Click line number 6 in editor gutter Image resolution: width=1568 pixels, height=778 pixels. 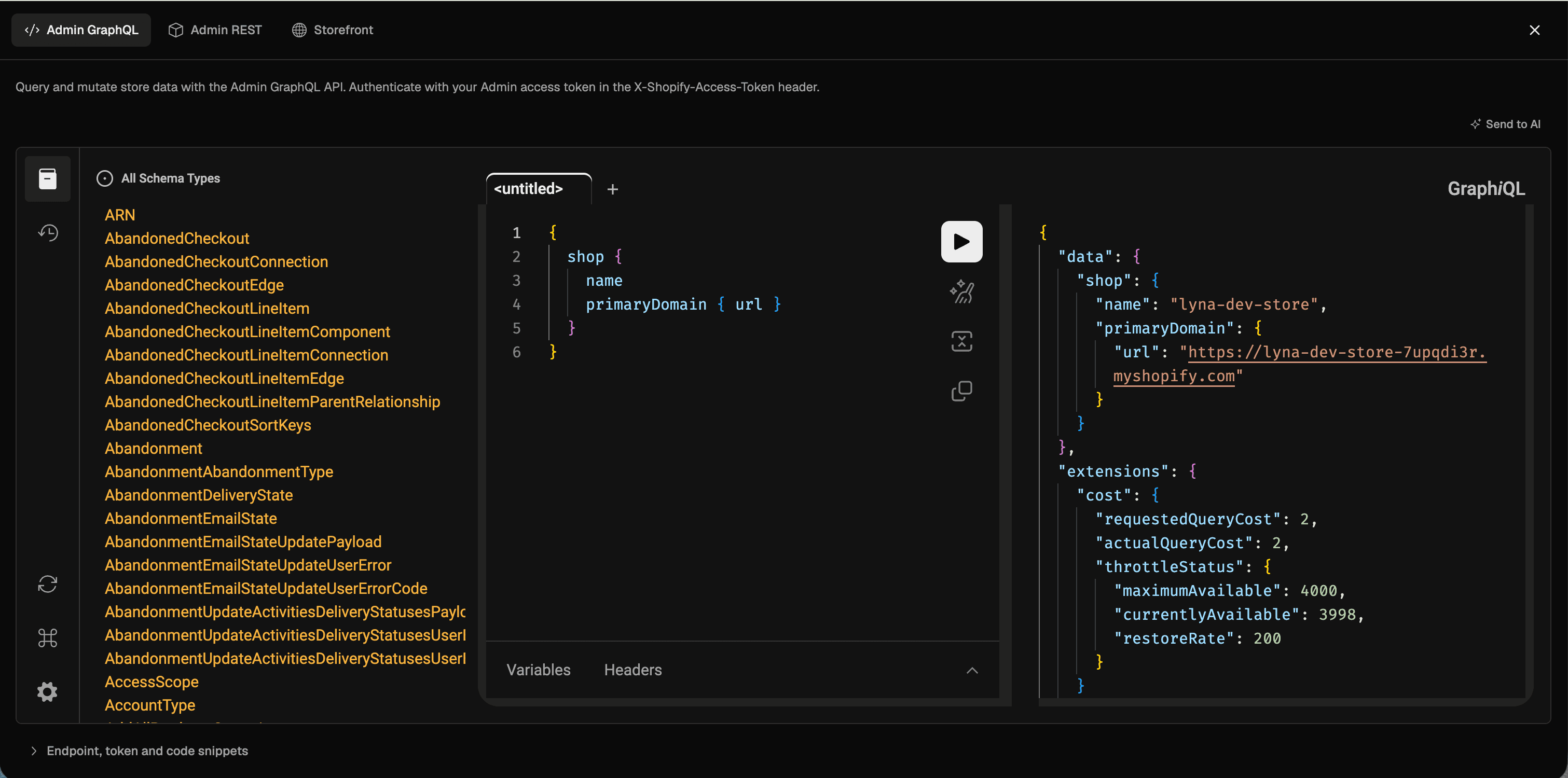click(x=516, y=352)
